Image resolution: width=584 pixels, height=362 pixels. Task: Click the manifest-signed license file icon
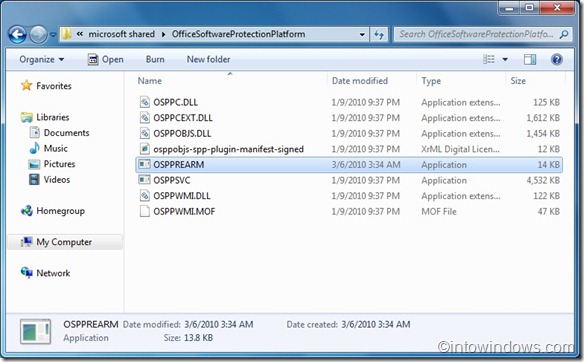coord(145,149)
